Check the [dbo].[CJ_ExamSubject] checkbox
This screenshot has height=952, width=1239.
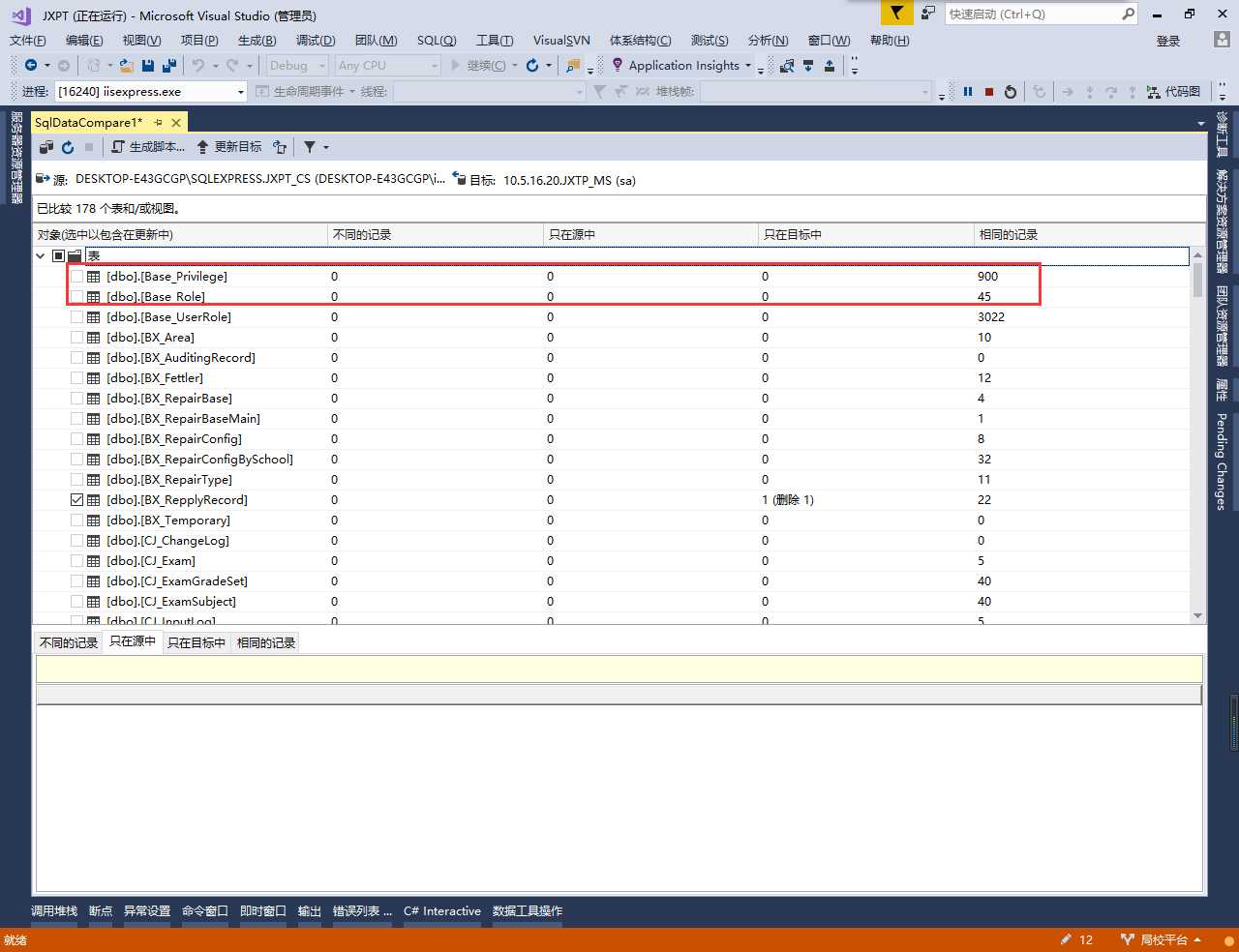76,602
